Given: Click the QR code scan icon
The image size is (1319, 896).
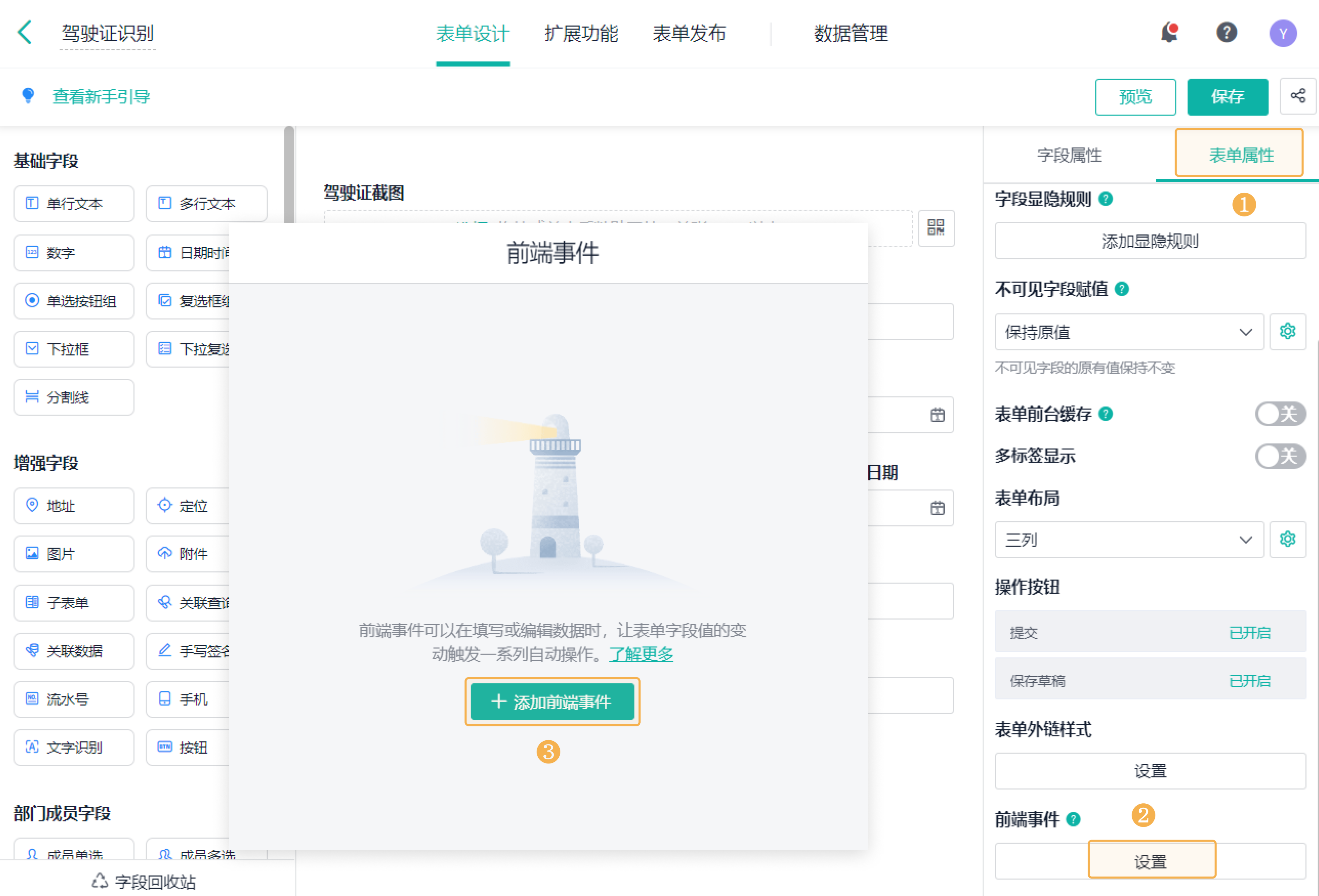Looking at the screenshot, I should tap(936, 228).
